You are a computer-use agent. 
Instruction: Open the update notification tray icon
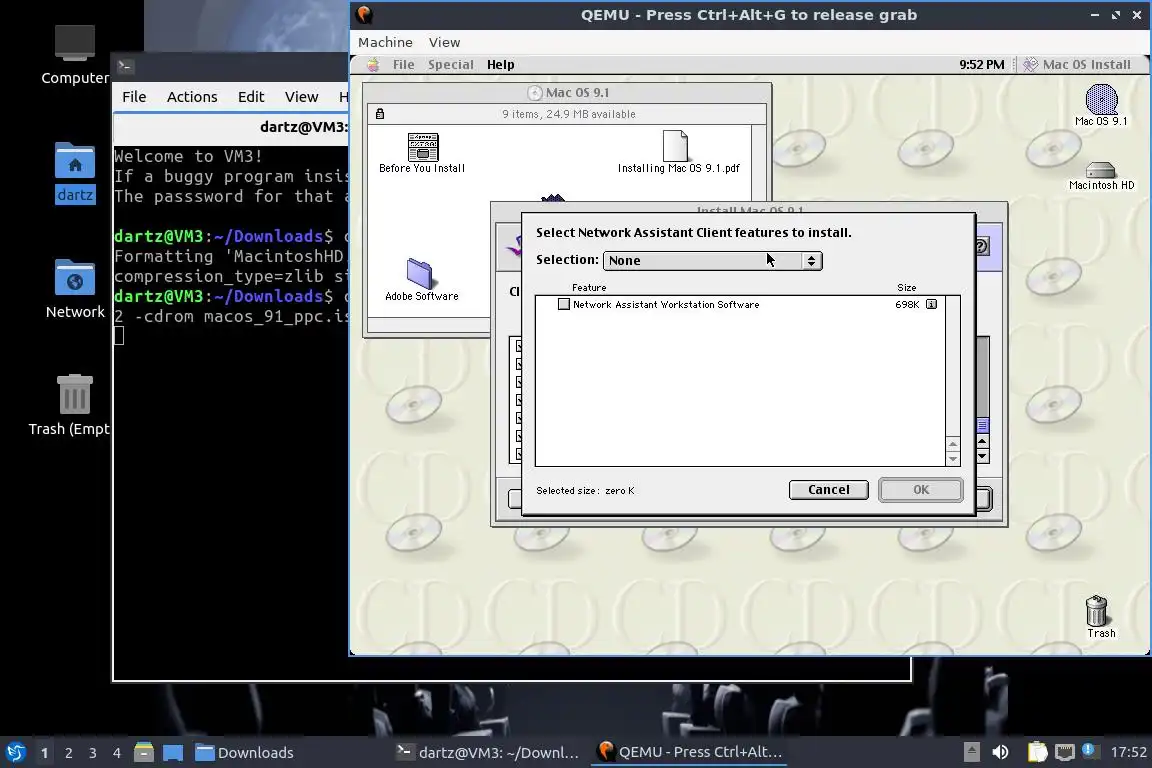click(x=1089, y=750)
